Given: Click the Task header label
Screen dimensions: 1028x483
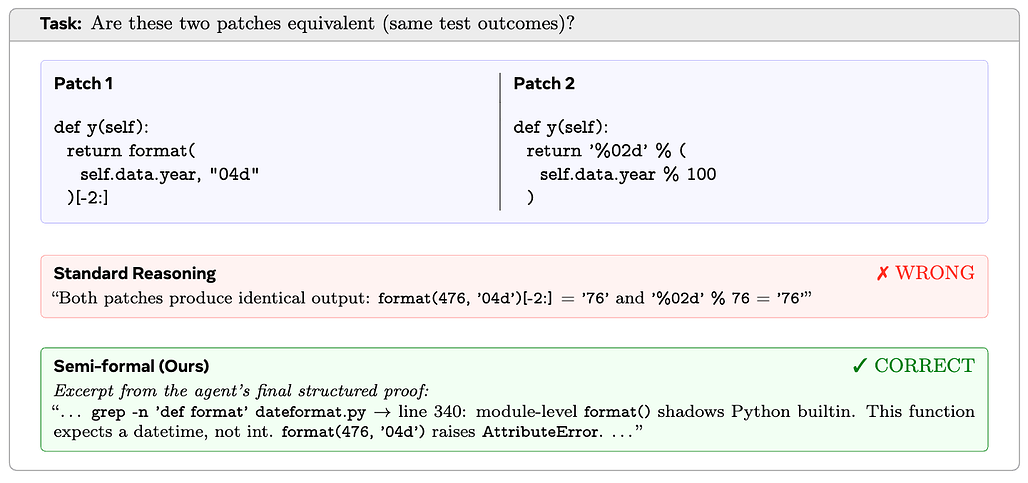Looking at the screenshot, I should [x=62, y=24].
